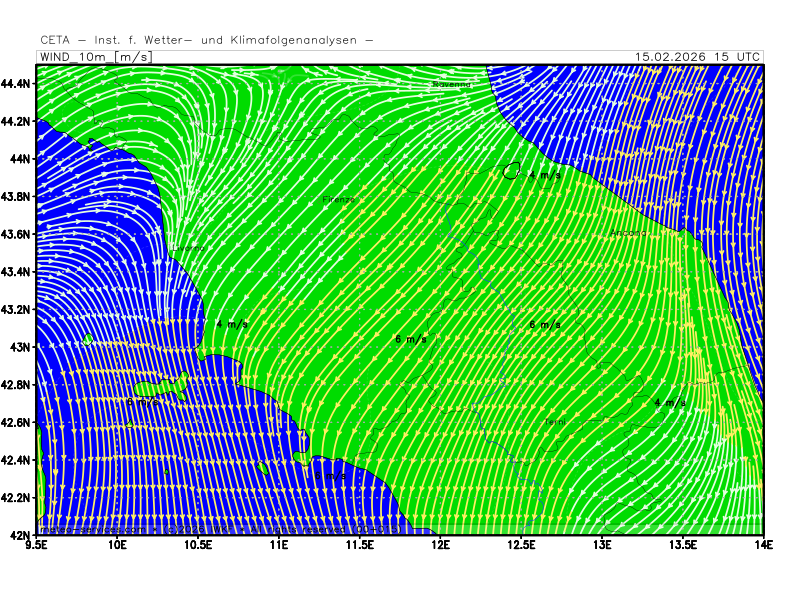The image size is (800, 600).
Task: Click the 4 m/s label east of Terni
Action: [670, 402]
